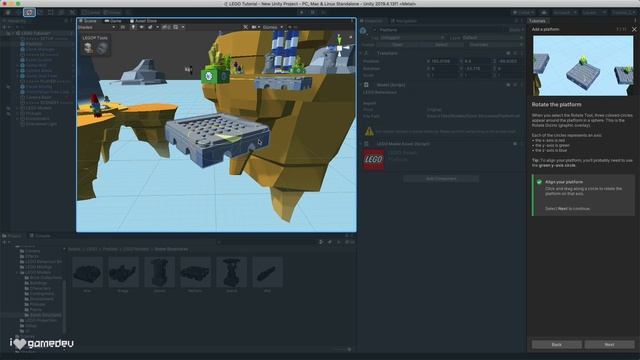Open cloud services icon in toolbar
The image size is (640, 360).
pyautogui.click(x=544, y=12)
